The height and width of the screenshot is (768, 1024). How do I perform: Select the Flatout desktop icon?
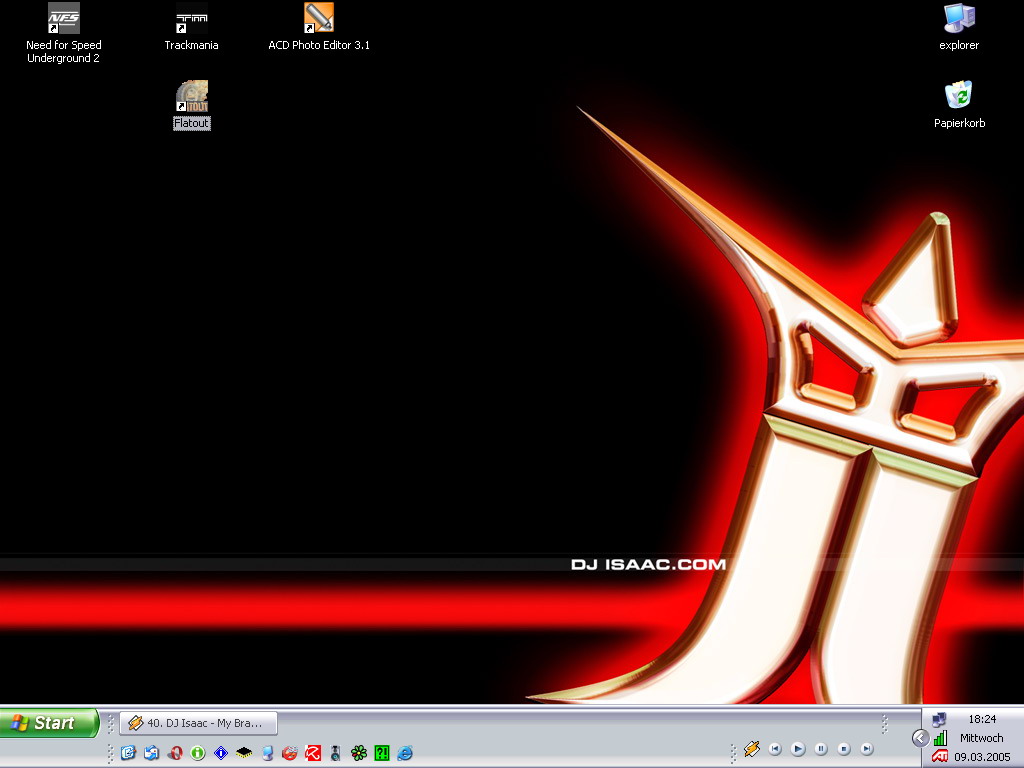191,104
